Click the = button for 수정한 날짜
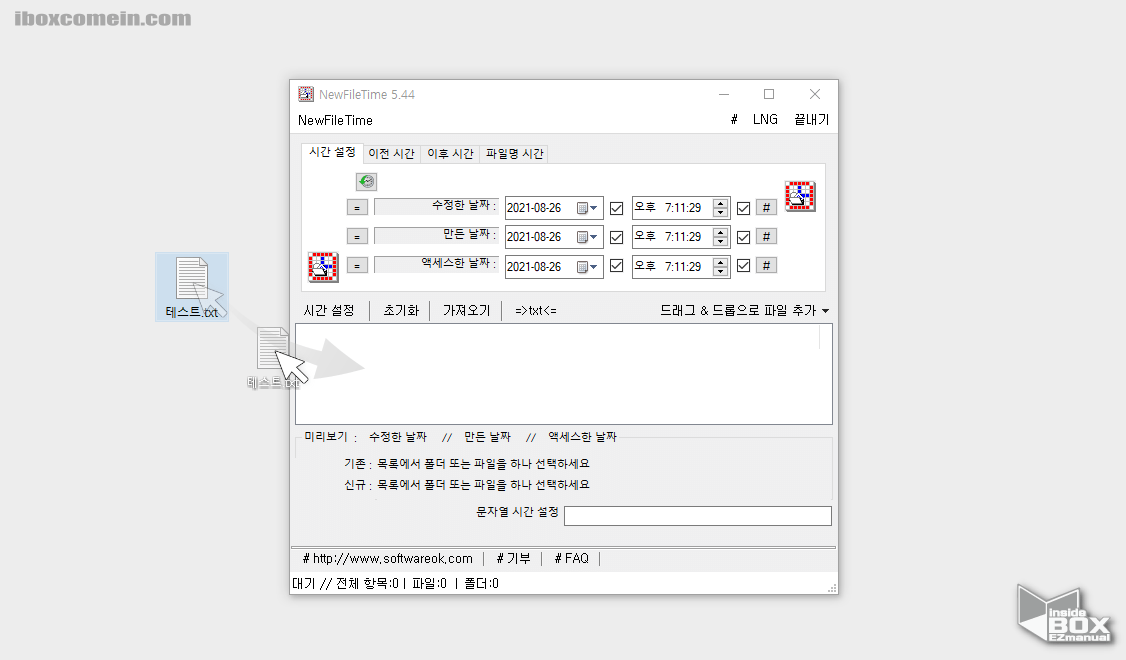The width and height of the screenshot is (1126, 660). pos(357,208)
